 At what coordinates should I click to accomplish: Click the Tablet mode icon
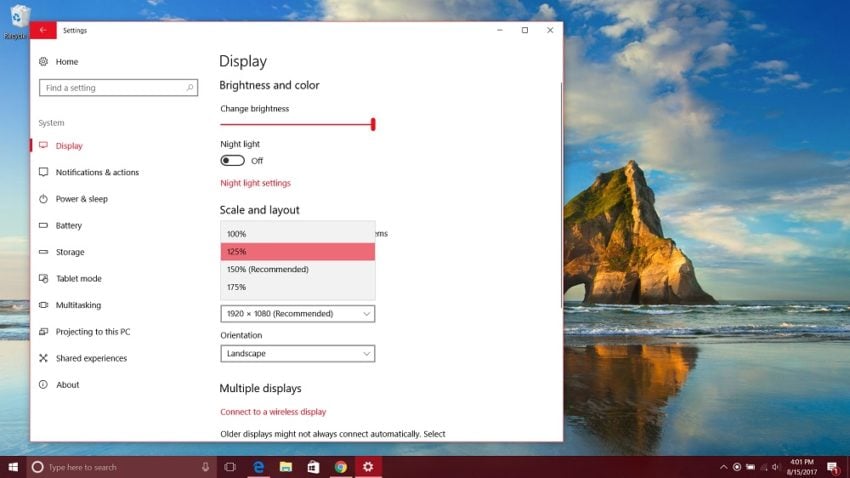(x=43, y=278)
